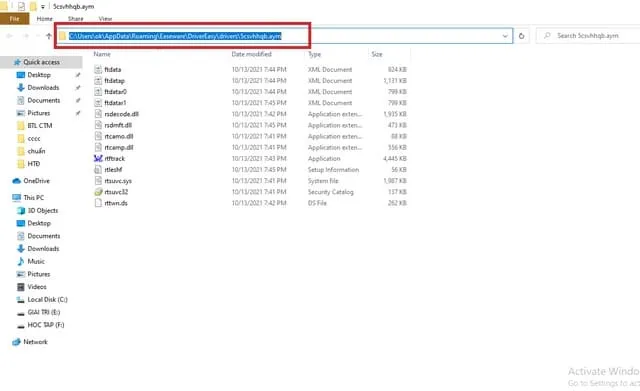Open the quick access toolbar dropdown arrow
The height and width of the screenshot is (391, 640).
(x=42, y=7)
